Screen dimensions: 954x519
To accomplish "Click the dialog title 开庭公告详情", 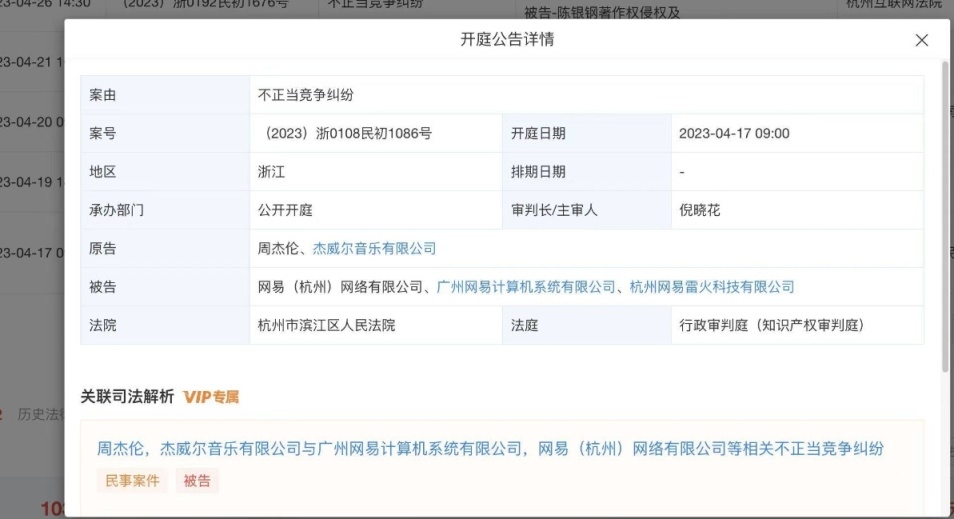I will click(x=507, y=40).
